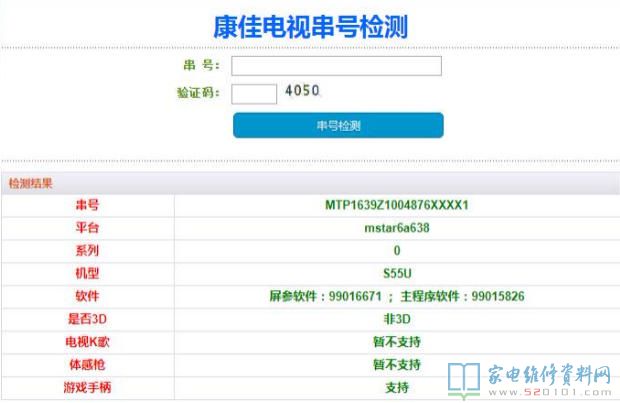Click the 软件 row label
Viewport: 620px width, 403px height.
(x=87, y=296)
